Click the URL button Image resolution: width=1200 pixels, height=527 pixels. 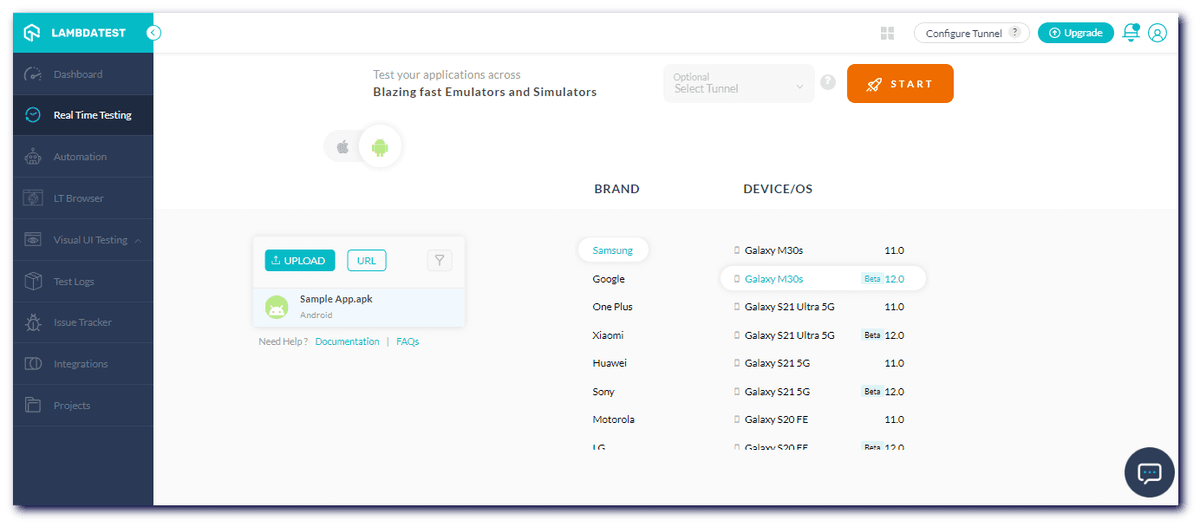[x=367, y=261]
